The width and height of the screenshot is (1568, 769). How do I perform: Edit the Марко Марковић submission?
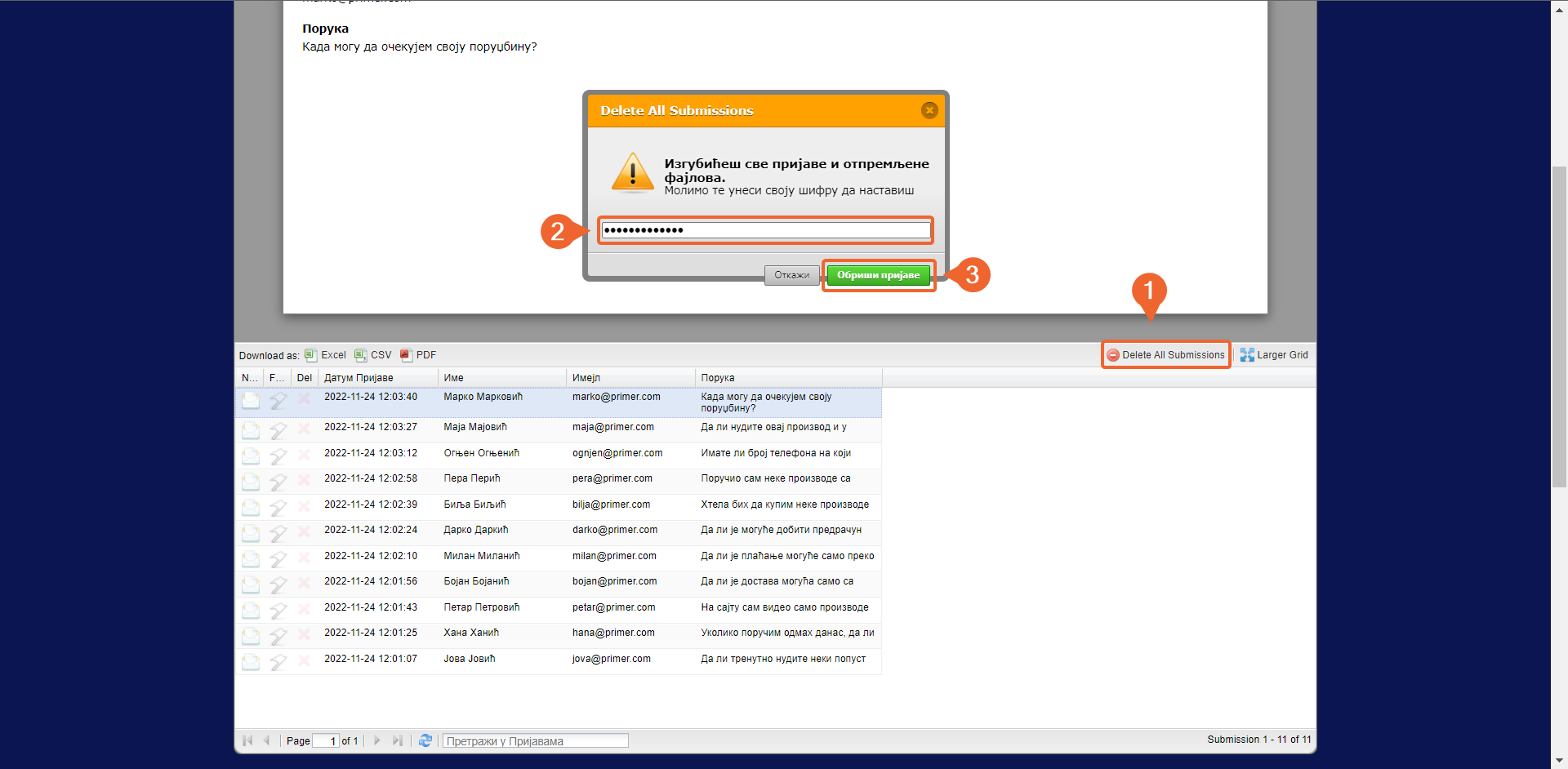tap(278, 400)
